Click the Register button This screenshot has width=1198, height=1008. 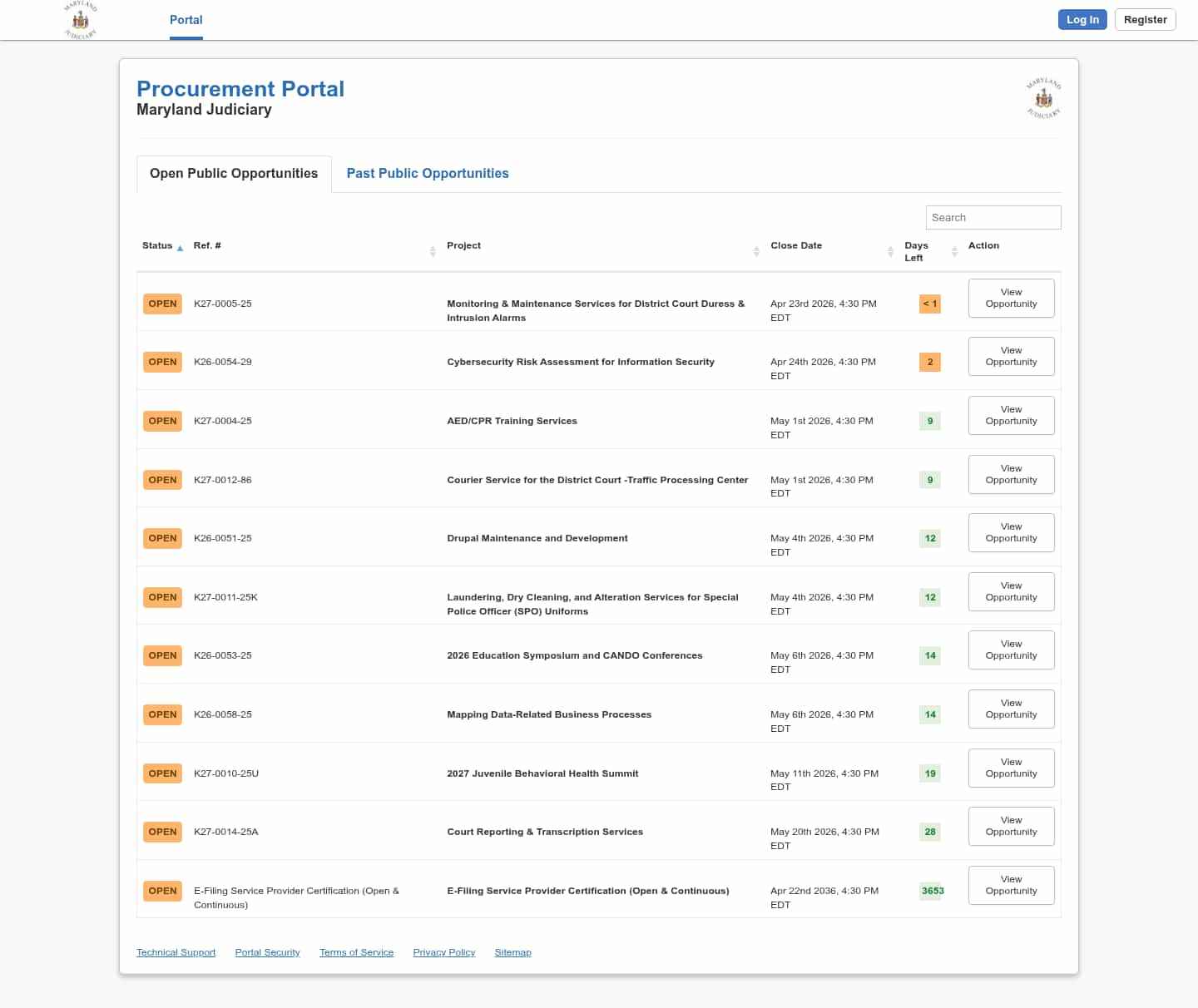click(x=1145, y=20)
